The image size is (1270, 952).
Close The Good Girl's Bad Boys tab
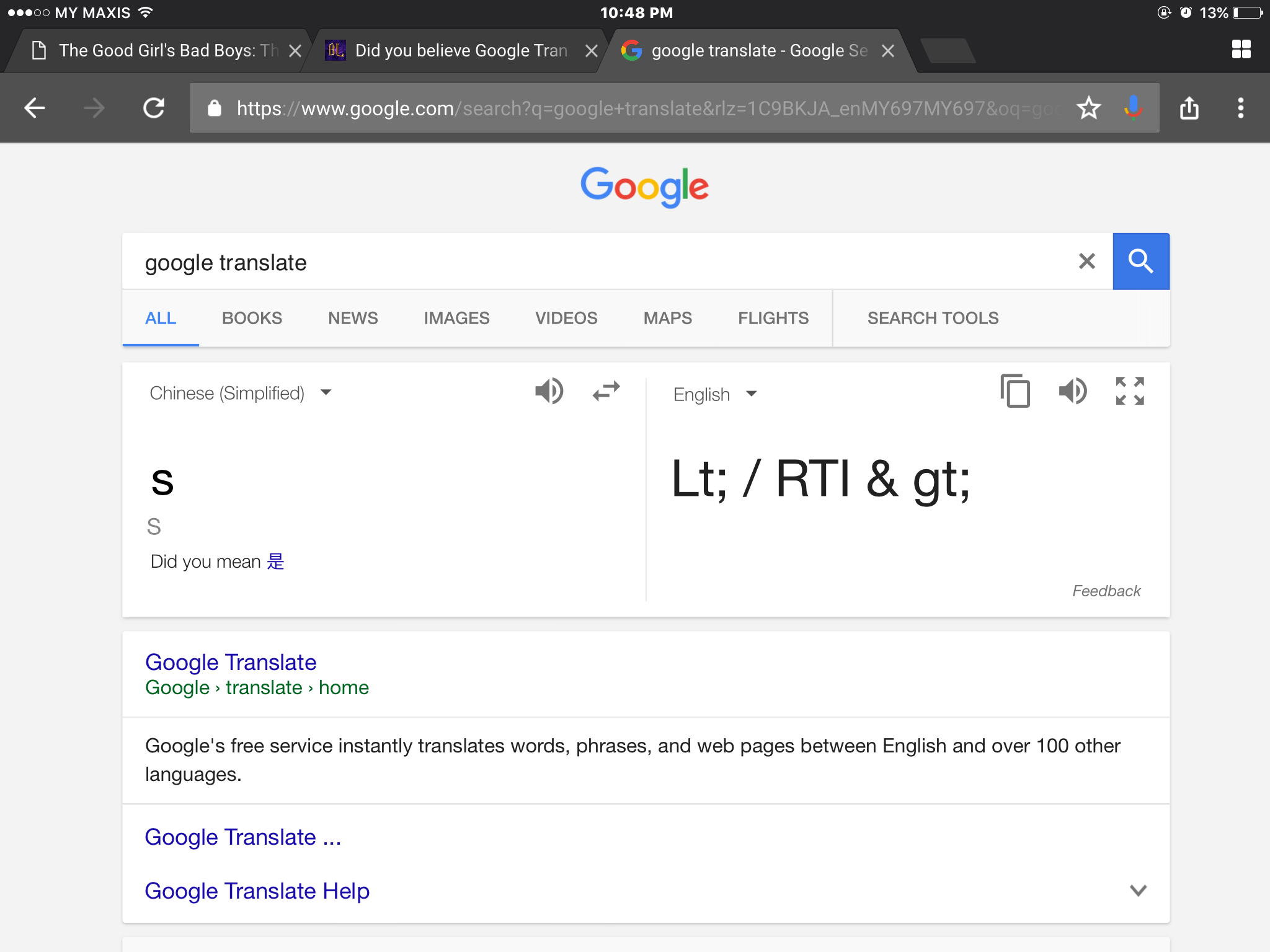(295, 51)
